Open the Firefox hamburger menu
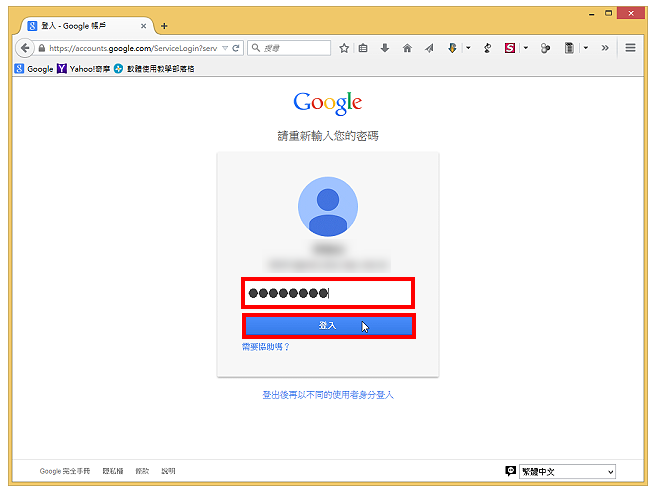The width and height of the screenshot is (652, 494). [x=630, y=48]
